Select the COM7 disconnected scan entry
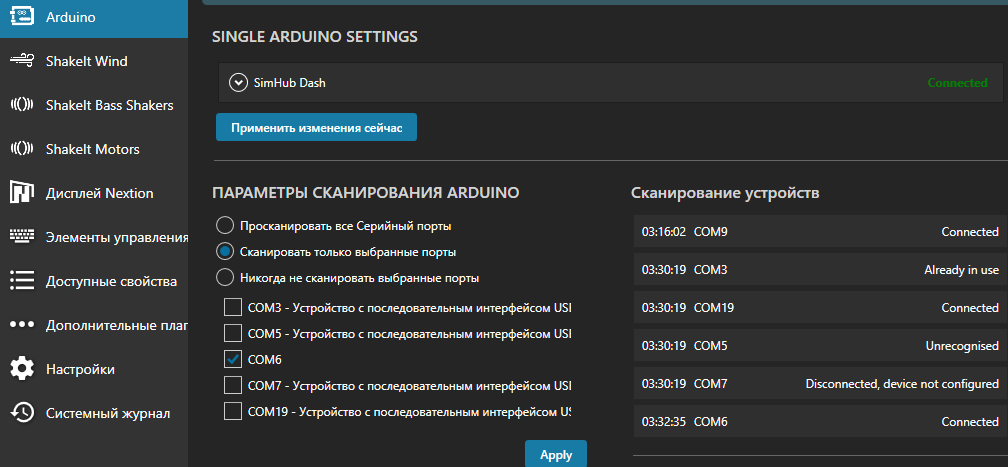The image size is (1008, 467). coord(819,384)
